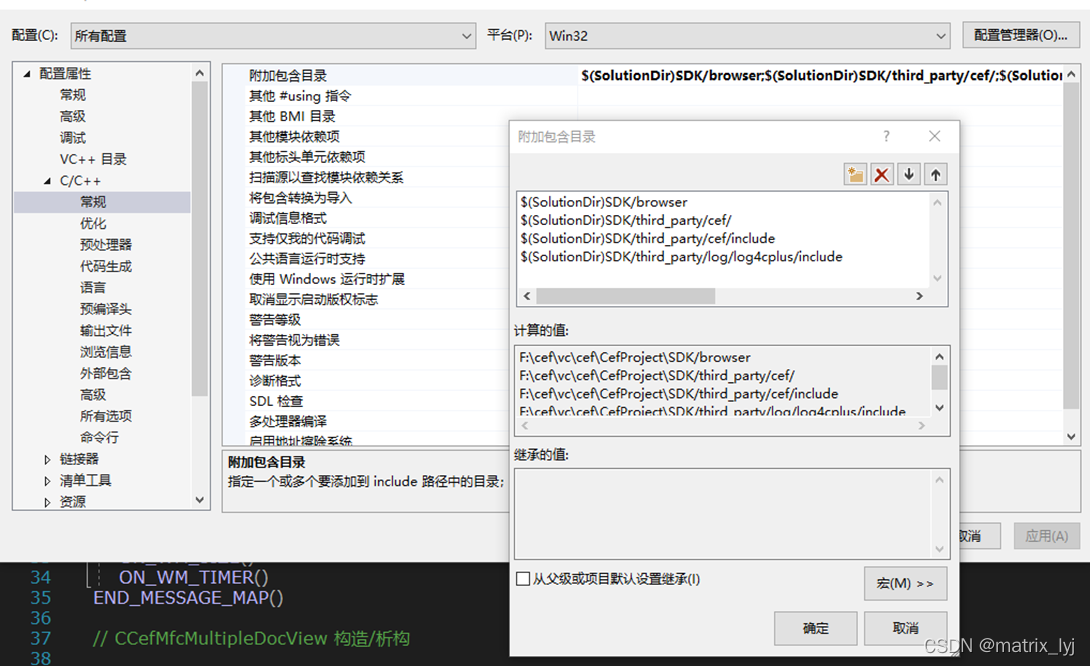Open the 配置 dropdown showing 所有配置

click(x=273, y=36)
